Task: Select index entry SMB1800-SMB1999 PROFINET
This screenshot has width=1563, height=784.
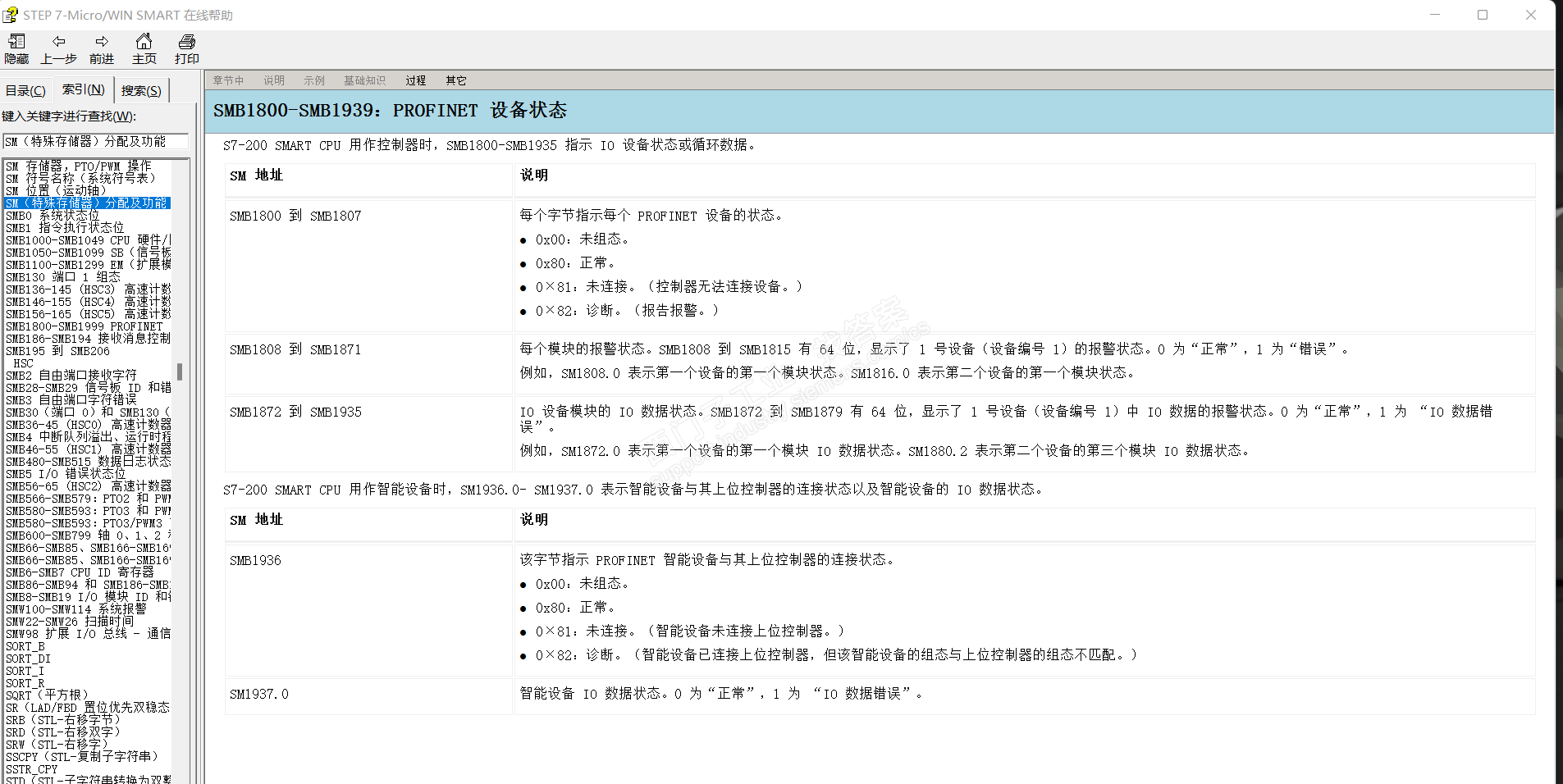Action: [x=85, y=326]
